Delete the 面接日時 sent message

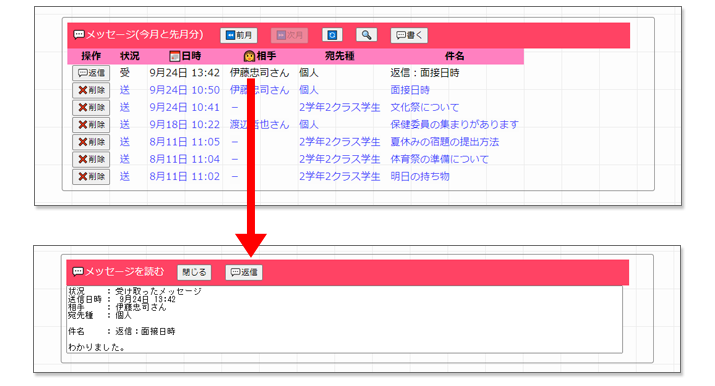tap(91, 90)
